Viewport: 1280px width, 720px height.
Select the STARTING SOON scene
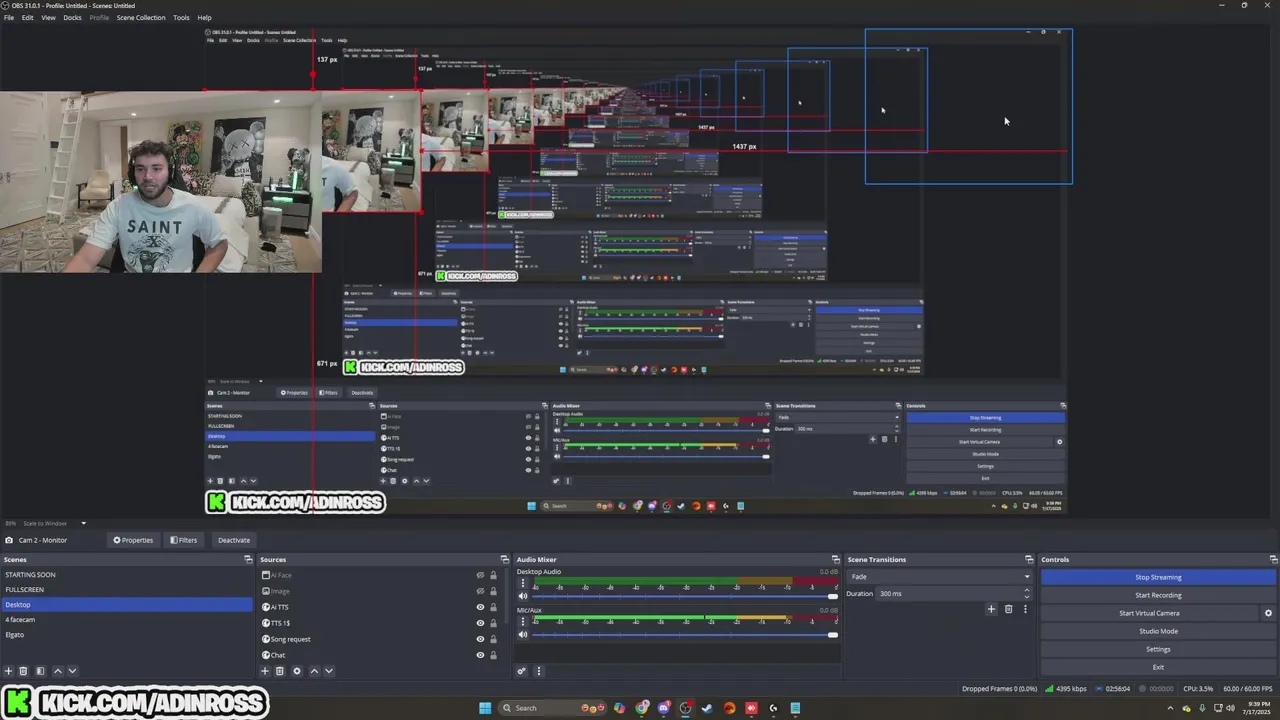coord(127,575)
